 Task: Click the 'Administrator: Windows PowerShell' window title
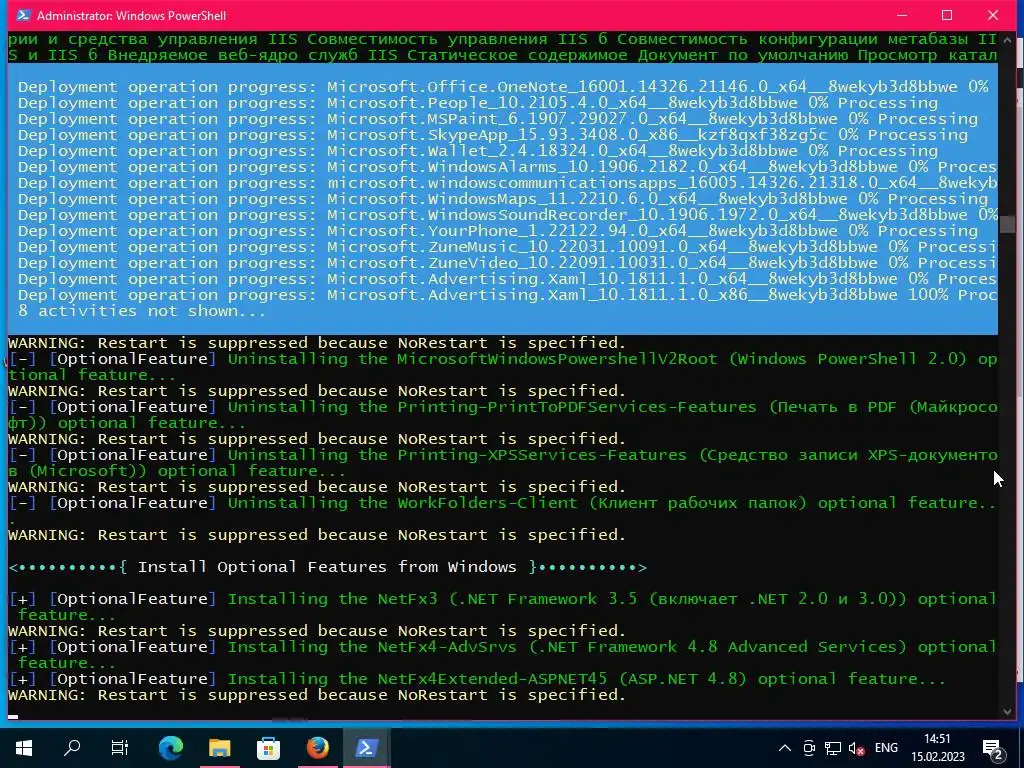(x=131, y=15)
